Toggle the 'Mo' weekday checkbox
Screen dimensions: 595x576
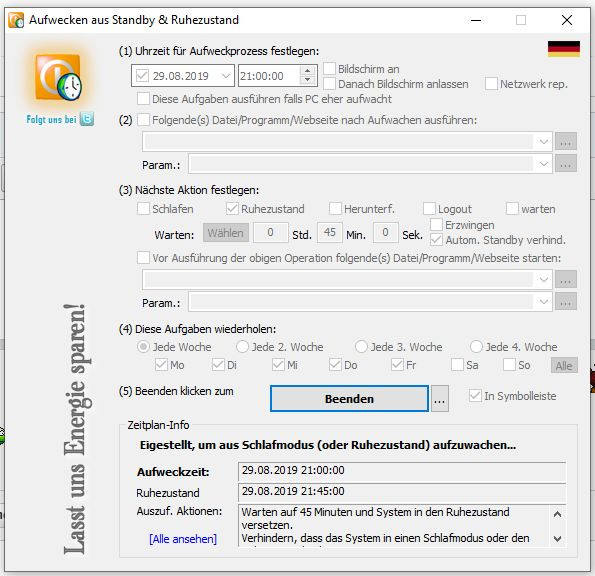click(x=161, y=365)
